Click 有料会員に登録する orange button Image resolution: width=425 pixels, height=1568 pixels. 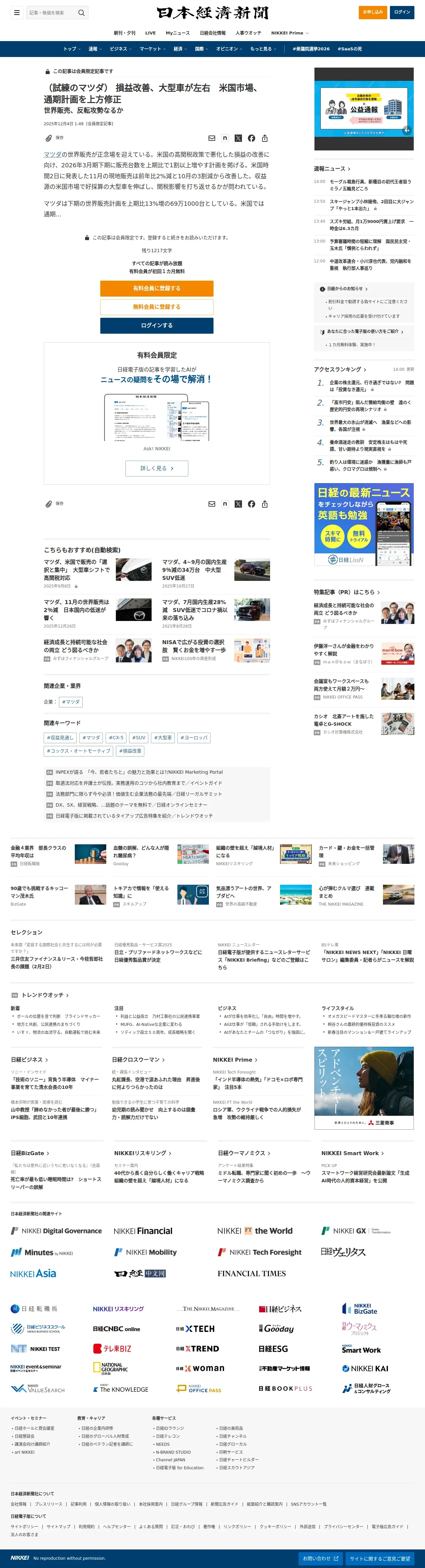[157, 289]
